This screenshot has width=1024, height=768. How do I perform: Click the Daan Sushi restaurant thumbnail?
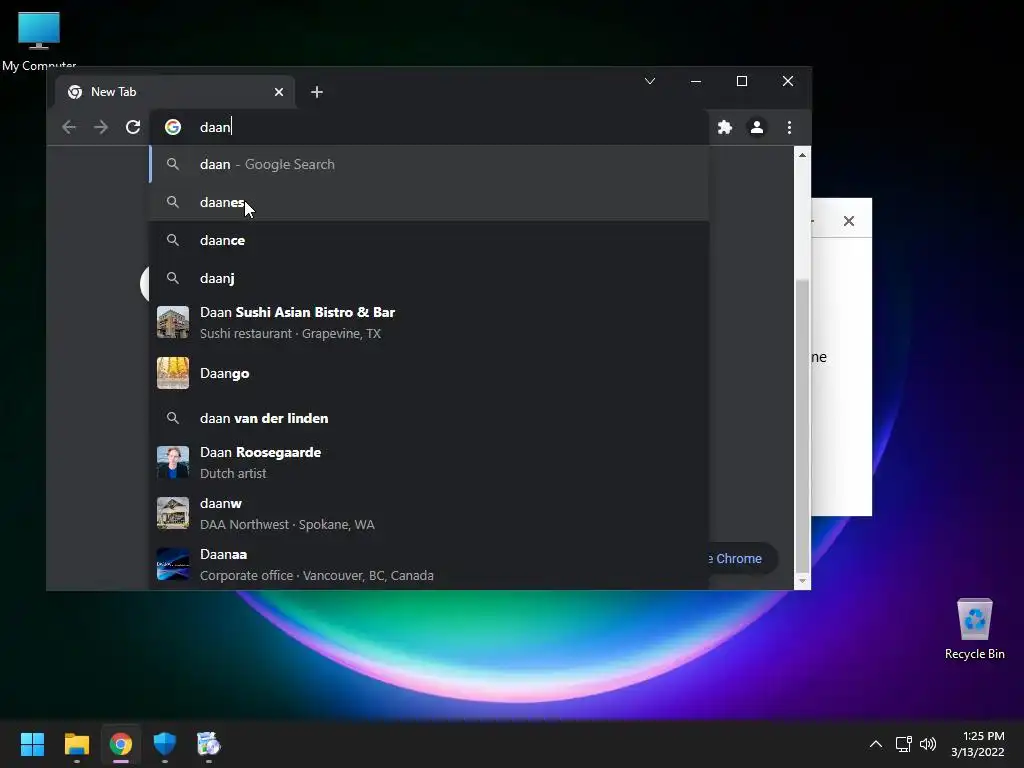[x=173, y=322]
